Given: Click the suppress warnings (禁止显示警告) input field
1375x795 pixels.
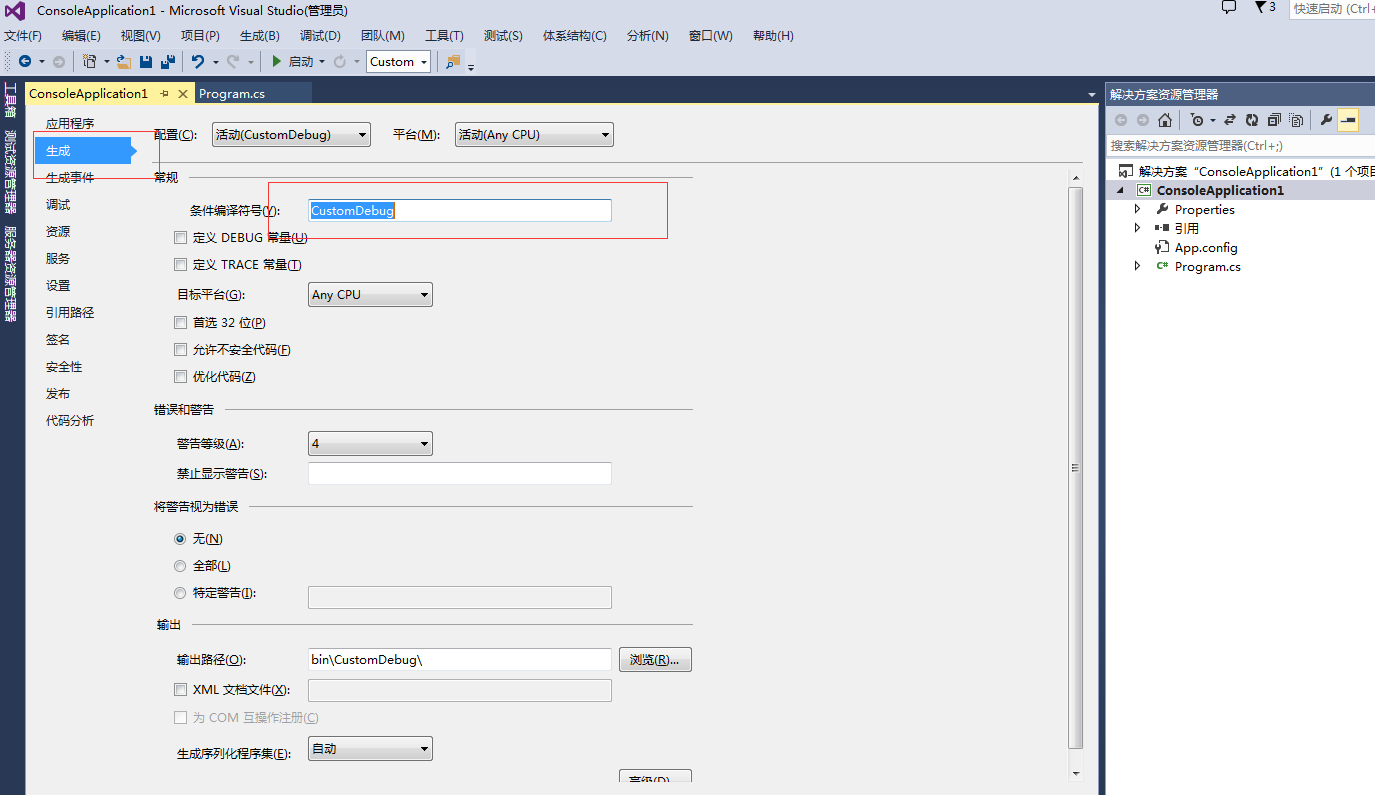Looking at the screenshot, I should tap(460, 474).
